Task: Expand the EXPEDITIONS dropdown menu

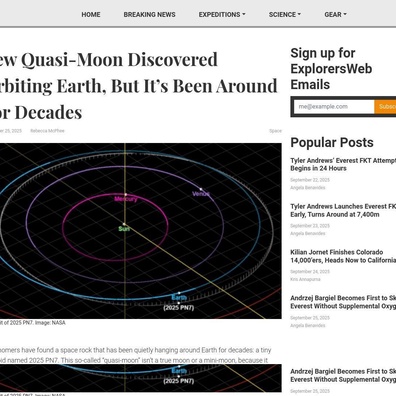Action: pos(222,15)
